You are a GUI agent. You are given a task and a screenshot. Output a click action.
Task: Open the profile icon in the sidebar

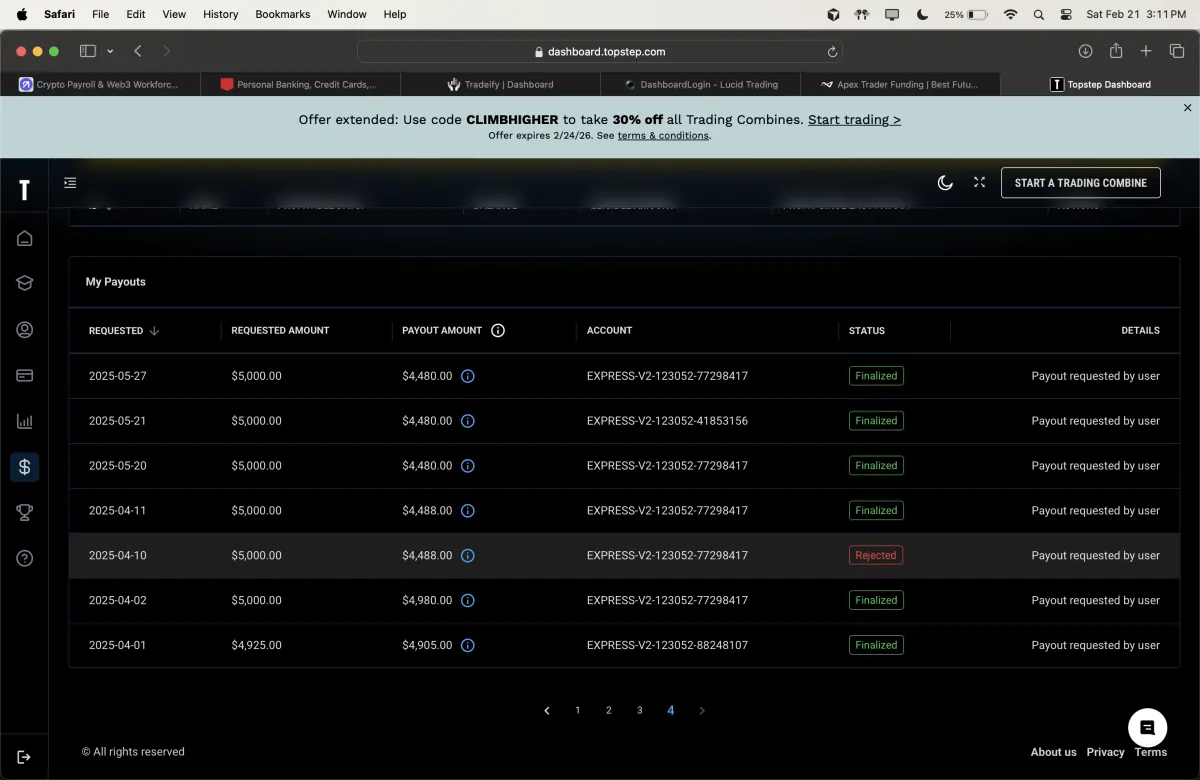click(25, 330)
